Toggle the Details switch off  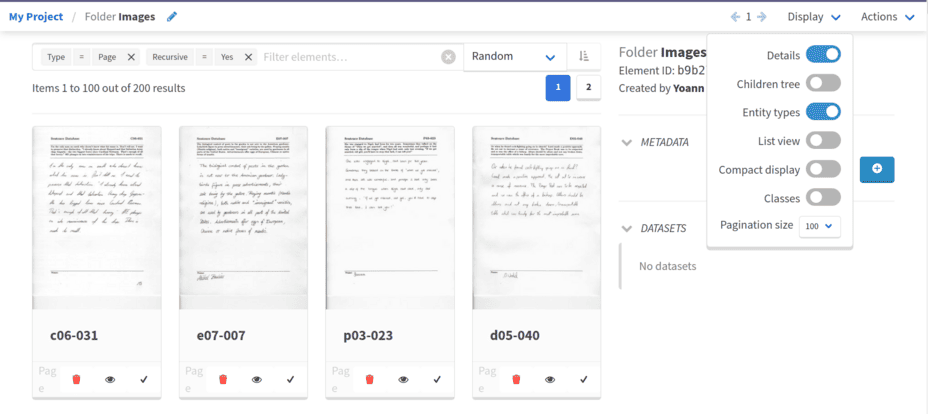point(823,55)
